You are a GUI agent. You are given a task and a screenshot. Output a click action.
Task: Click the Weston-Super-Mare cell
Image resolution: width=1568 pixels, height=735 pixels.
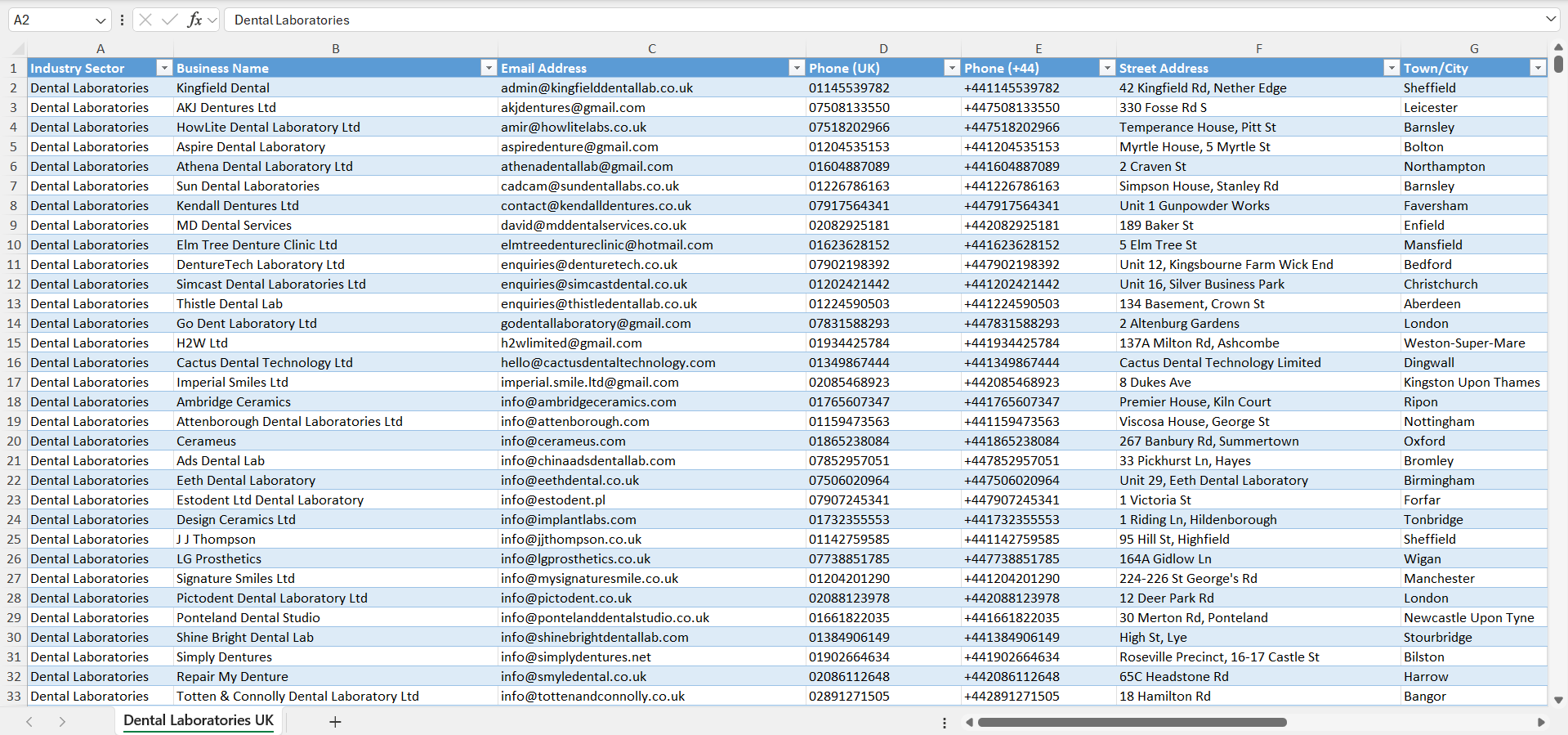(x=1474, y=343)
